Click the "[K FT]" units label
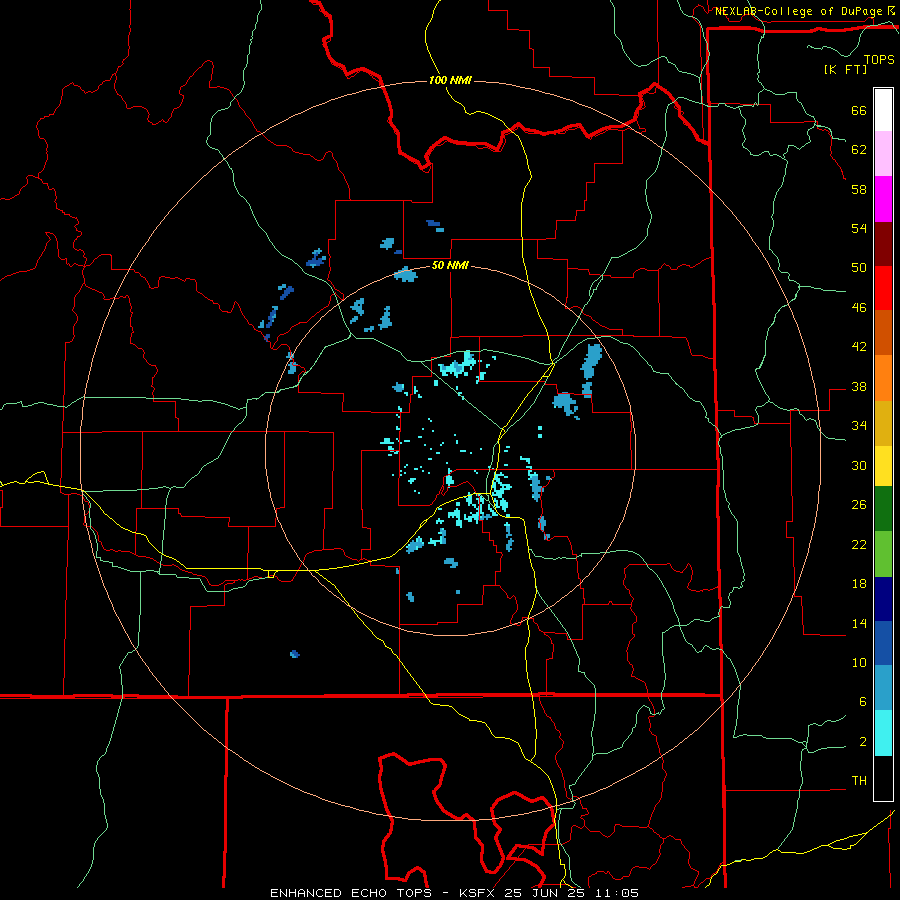Image resolution: width=900 pixels, height=900 pixels. click(x=845, y=69)
